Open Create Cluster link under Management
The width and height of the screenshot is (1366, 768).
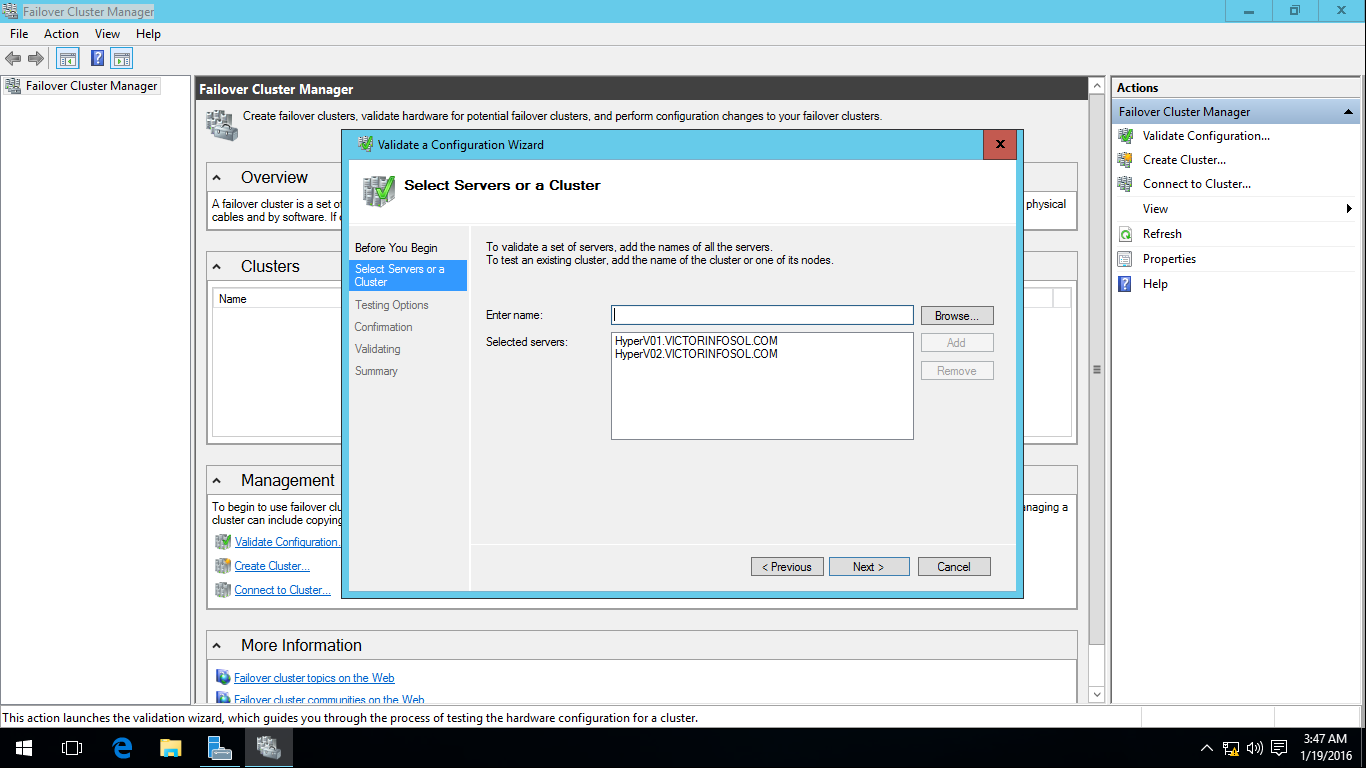tap(272, 566)
